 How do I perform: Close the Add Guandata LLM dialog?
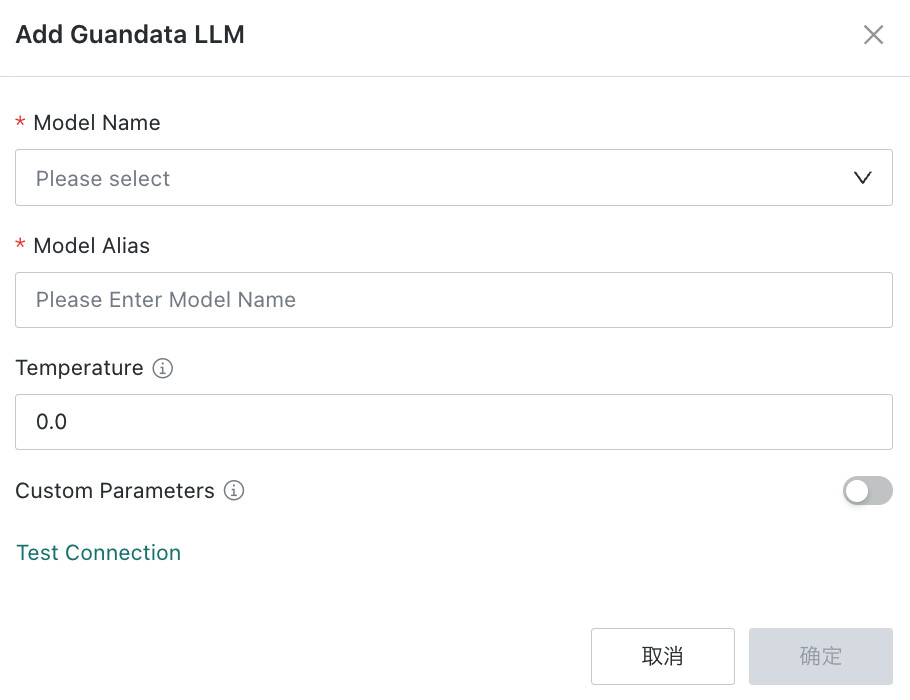coord(873,35)
